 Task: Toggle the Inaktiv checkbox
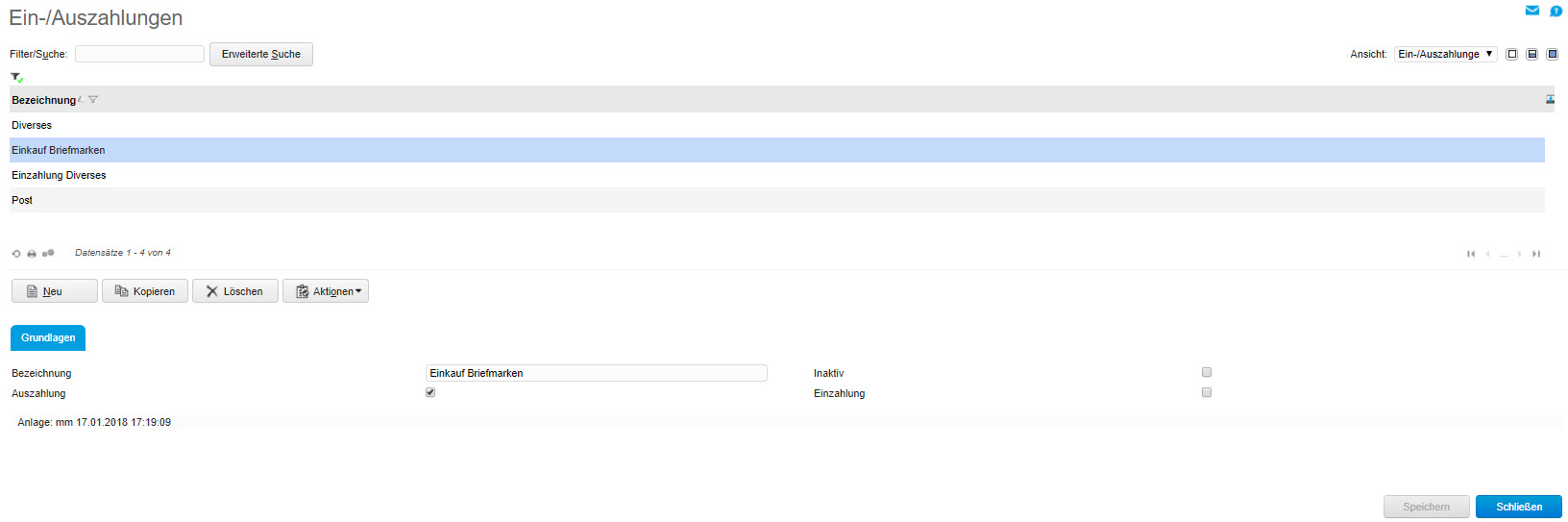pyautogui.click(x=1207, y=372)
